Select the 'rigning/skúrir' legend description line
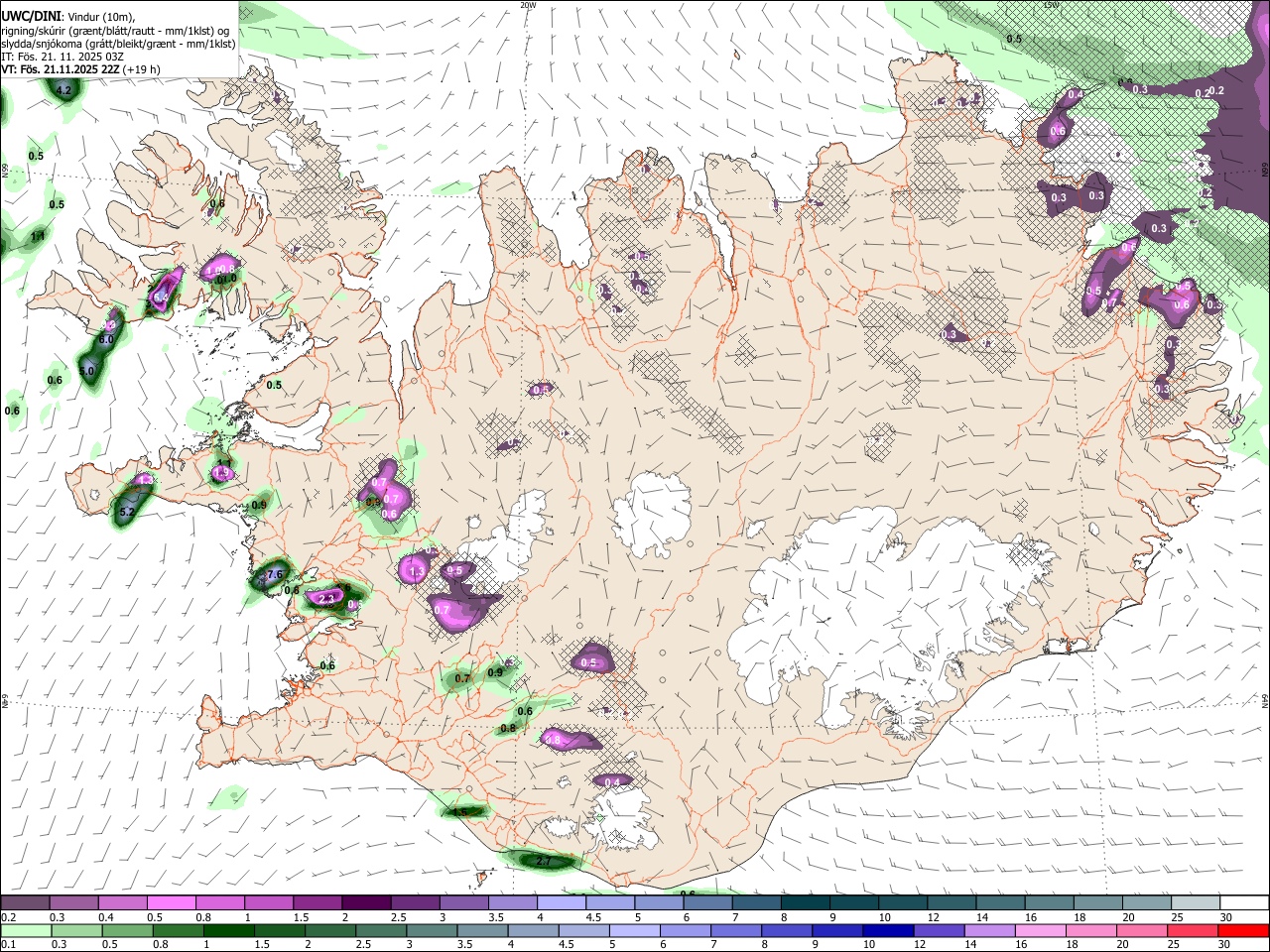 coord(115,31)
